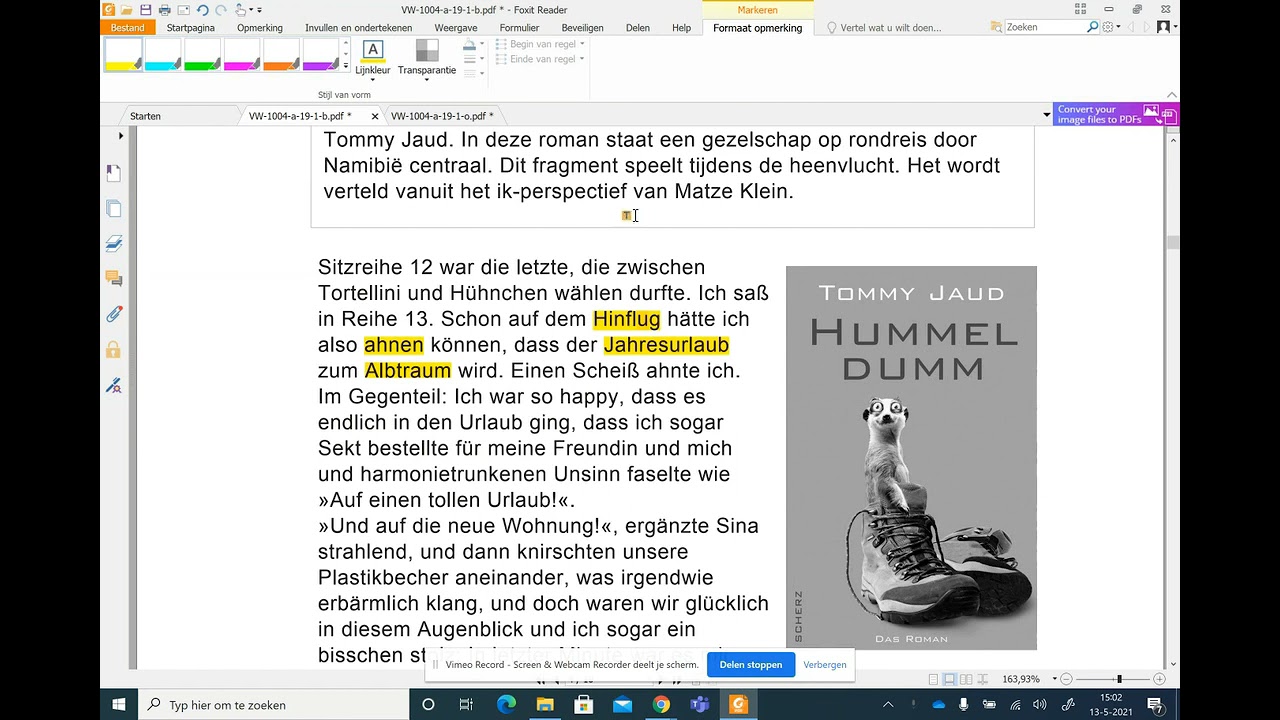Open the pages thumbnail panel in sidebar
The height and width of the screenshot is (720, 1280).
[x=113, y=208]
